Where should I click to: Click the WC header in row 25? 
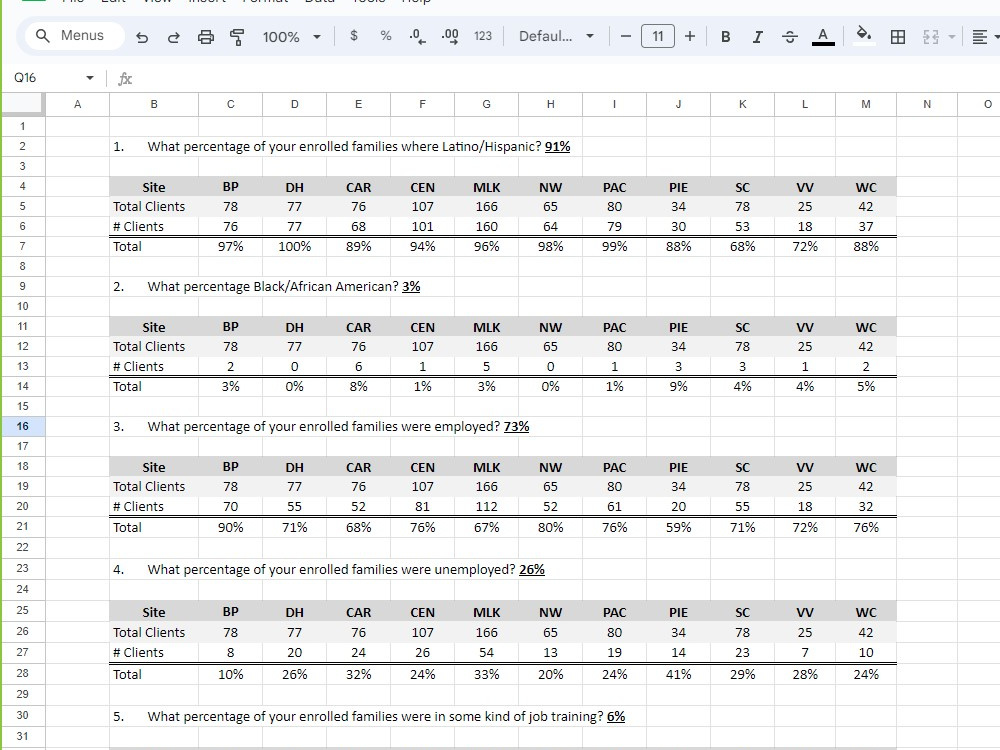click(865, 612)
